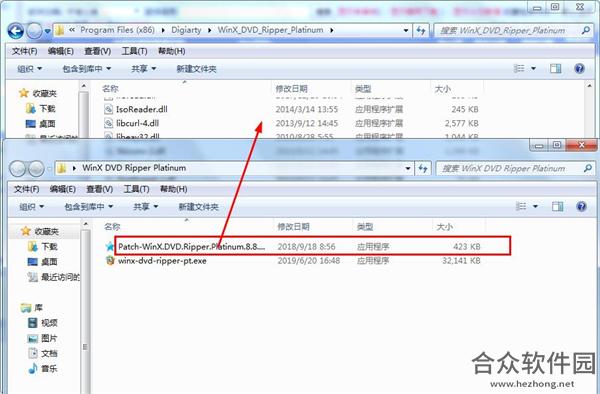The image size is (600, 394).
Task: Expand 组织 dropdown in rear window
Action: click(29, 69)
